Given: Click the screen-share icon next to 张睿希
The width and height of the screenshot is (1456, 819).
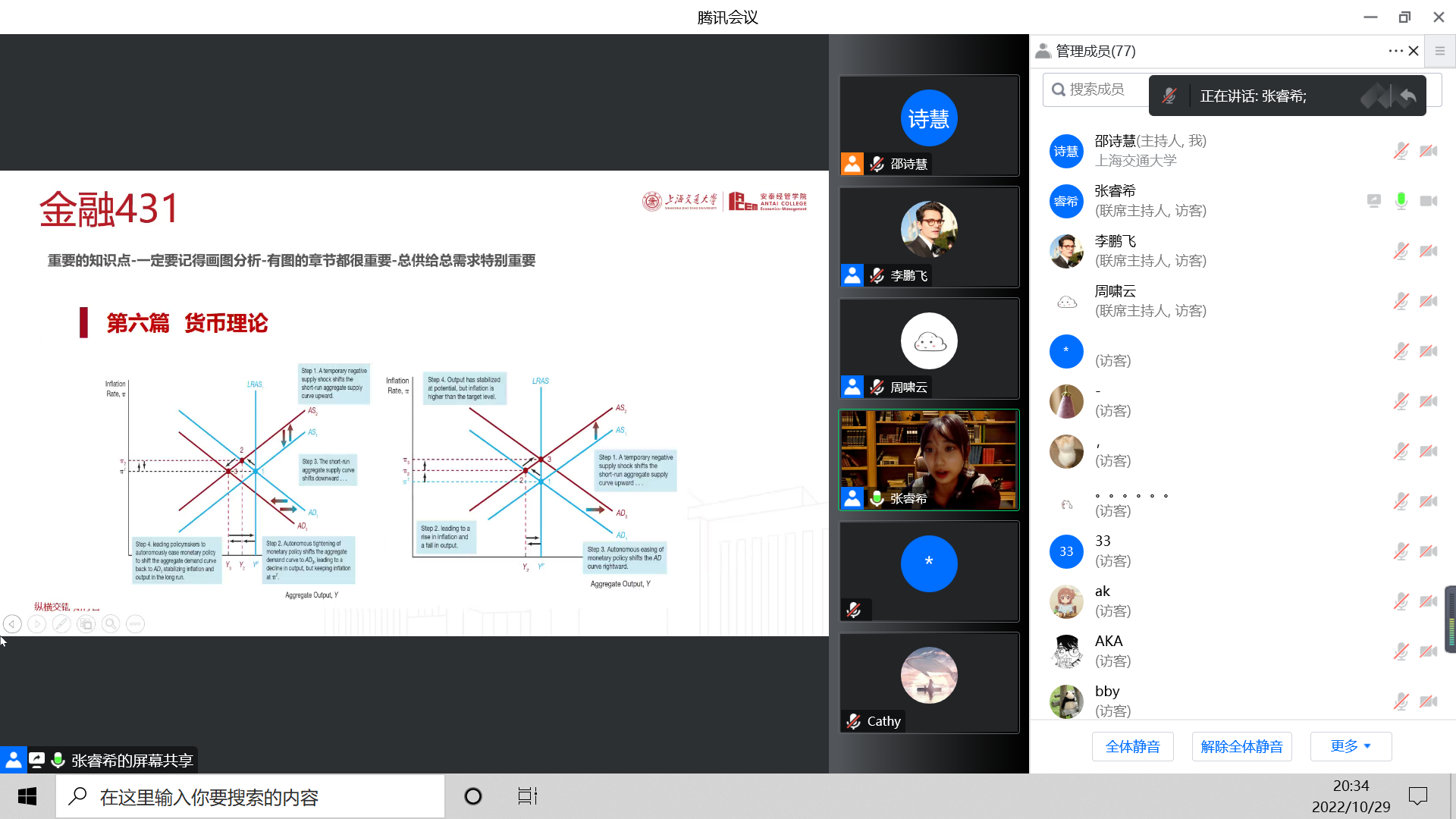Looking at the screenshot, I should [x=1373, y=201].
